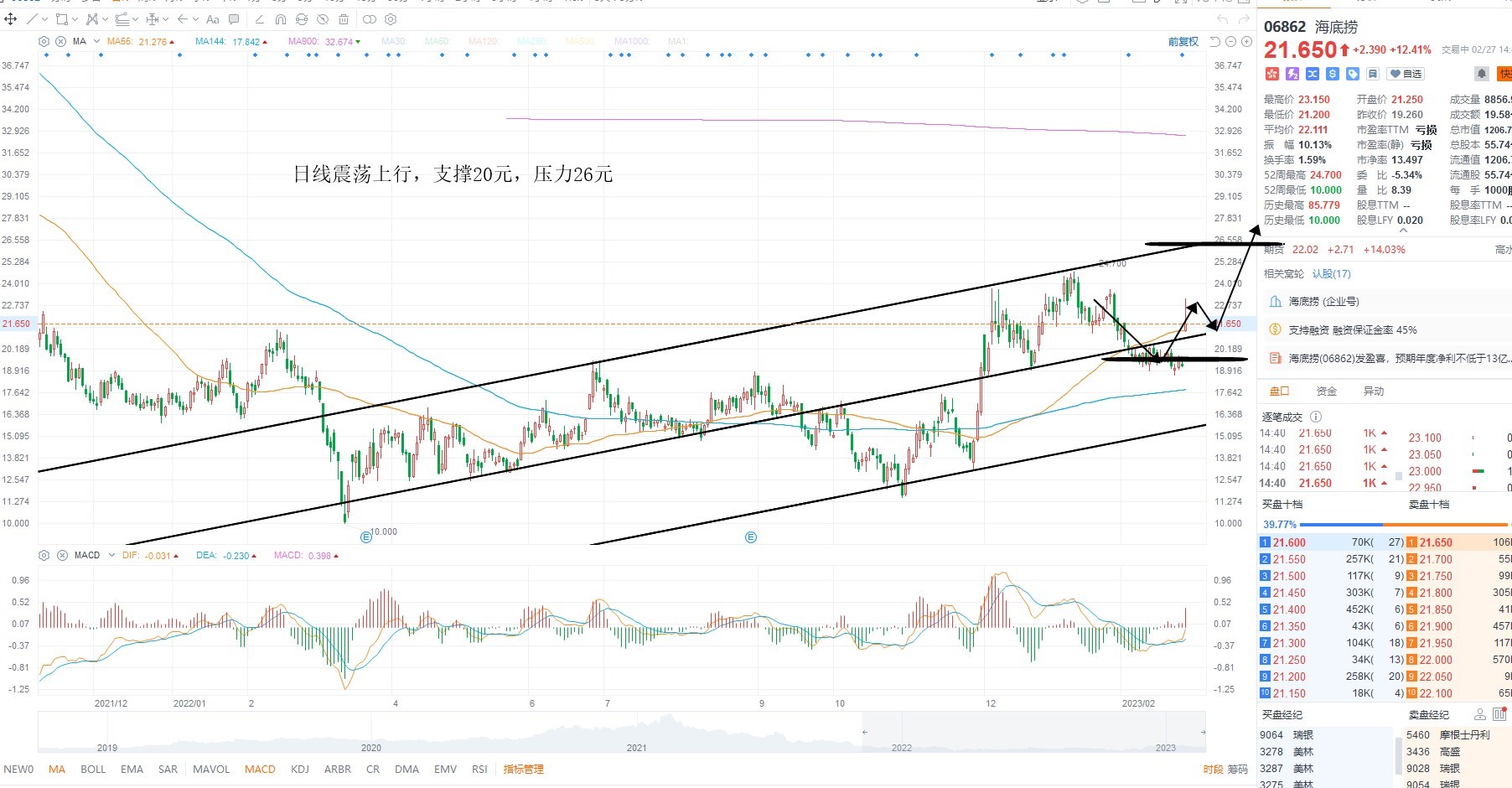Toggle the MA120 moving average line
This screenshot has height=788, width=1512.
pyautogui.click(x=484, y=41)
